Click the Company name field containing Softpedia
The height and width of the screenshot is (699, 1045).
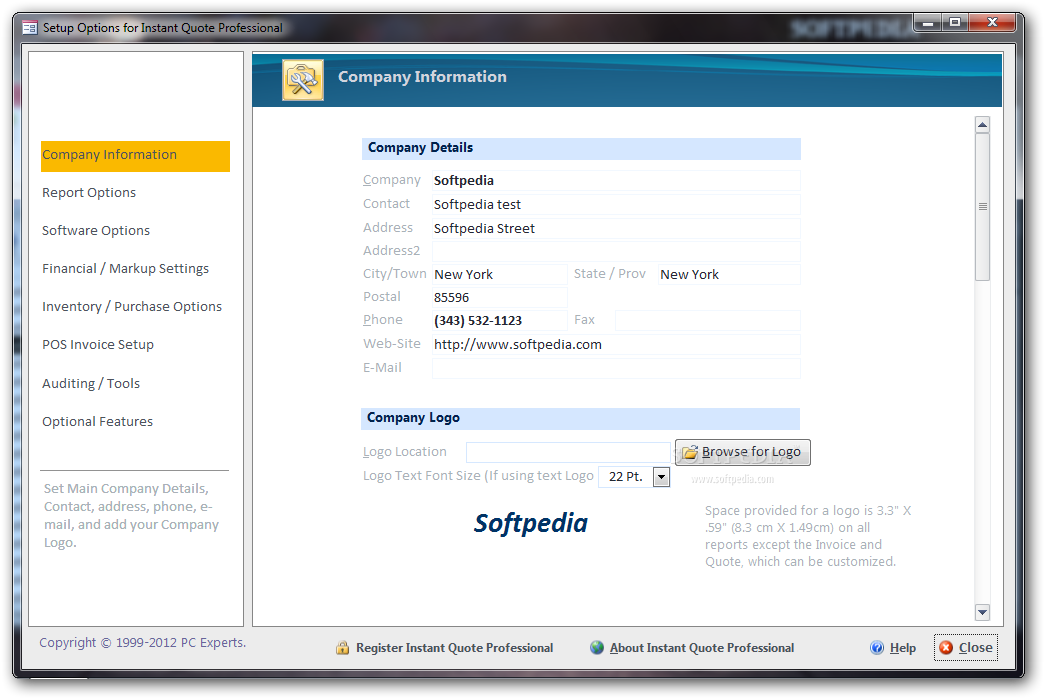(x=616, y=181)
